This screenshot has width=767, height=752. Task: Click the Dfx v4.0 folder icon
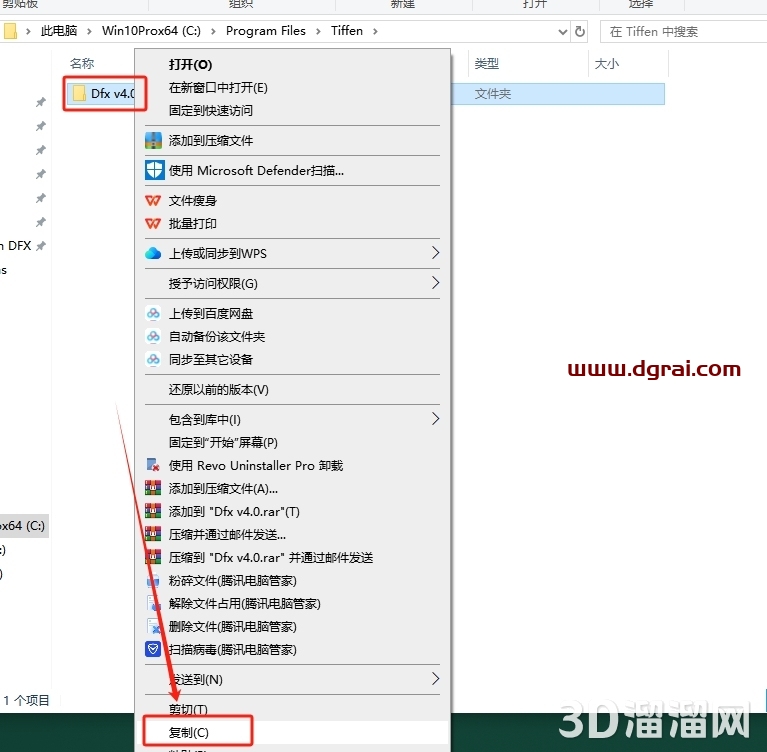(x=79, y=93)
